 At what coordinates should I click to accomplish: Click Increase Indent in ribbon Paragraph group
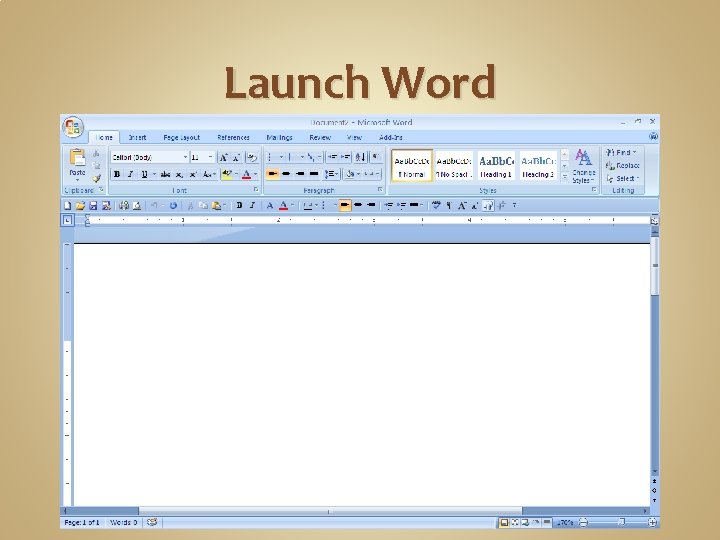(345, 158)
